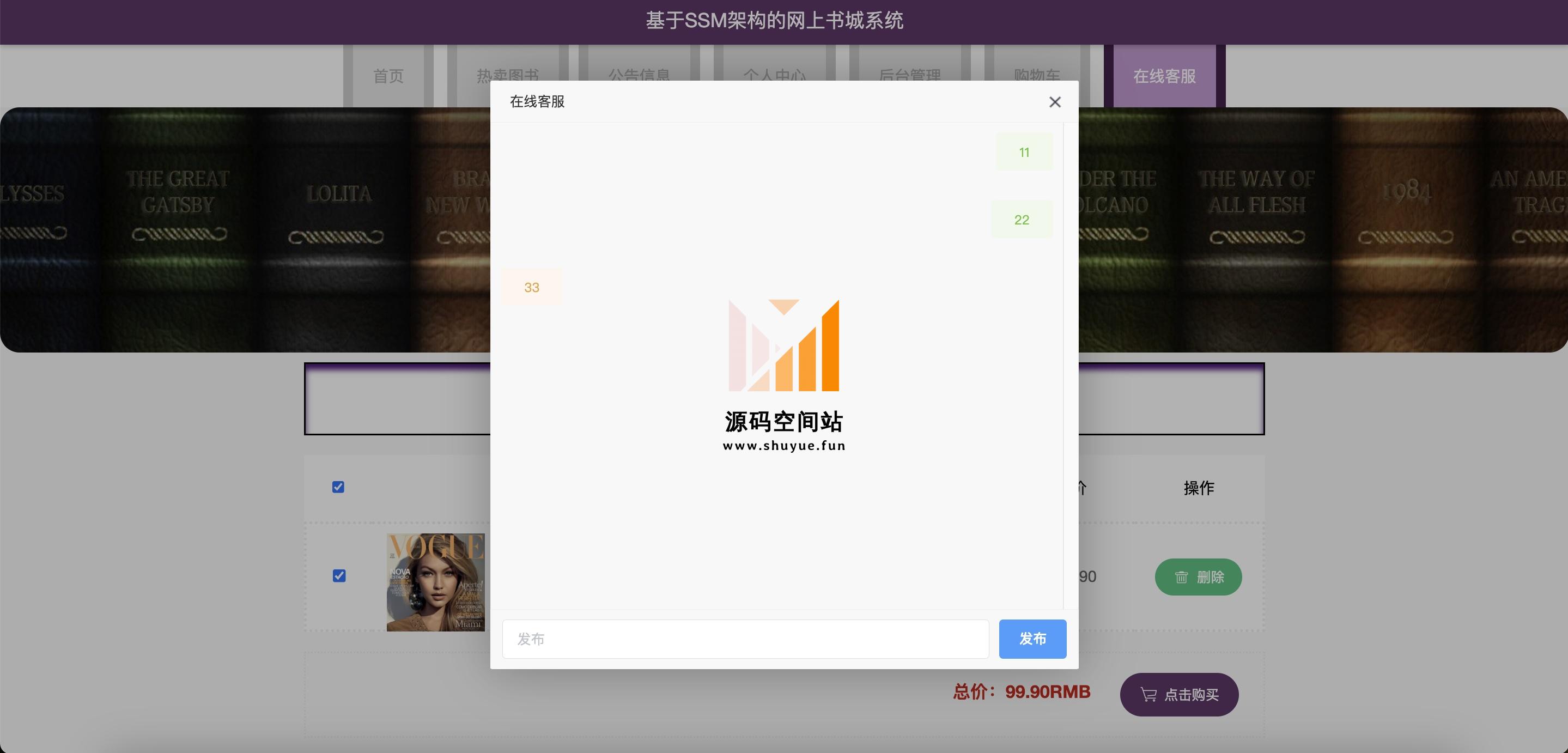Viewport: 1568px width, 753px height.
Task: Select chat message bubble 22
Action: (1022, 220)
